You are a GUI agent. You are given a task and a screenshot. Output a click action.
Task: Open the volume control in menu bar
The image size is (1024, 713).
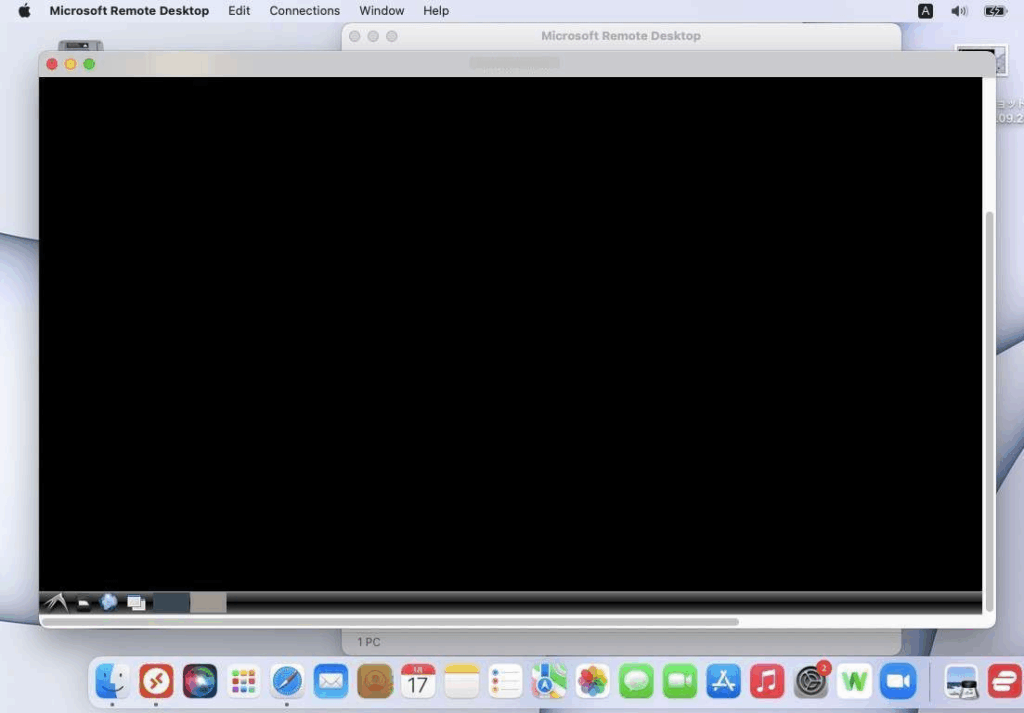click(959, 10)
